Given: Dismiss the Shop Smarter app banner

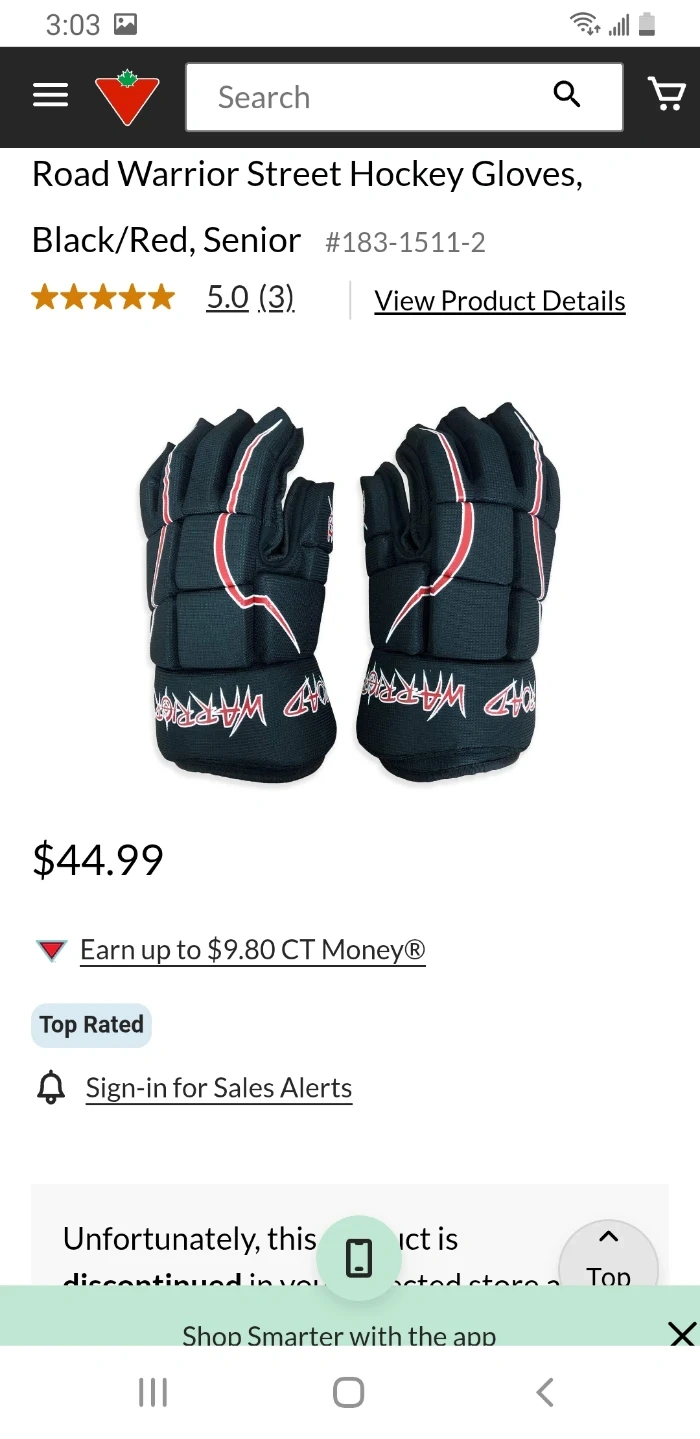Looking at the screenshot, I should (x=681, y=1334).
